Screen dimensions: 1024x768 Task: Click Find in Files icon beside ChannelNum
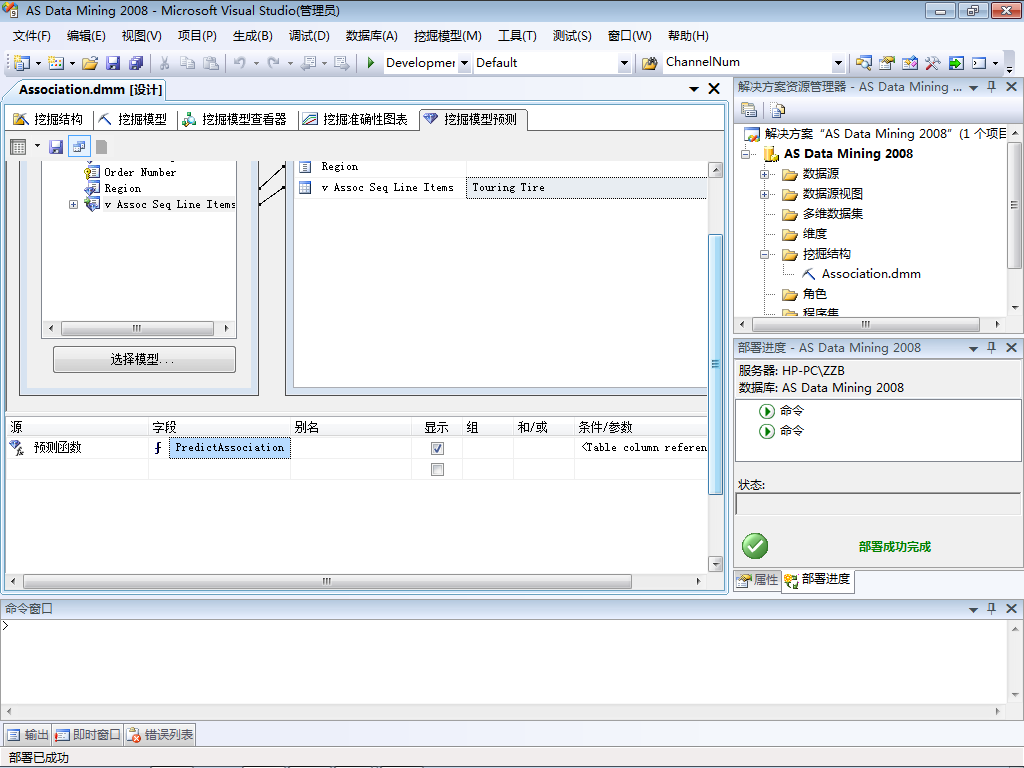point(649,63)
